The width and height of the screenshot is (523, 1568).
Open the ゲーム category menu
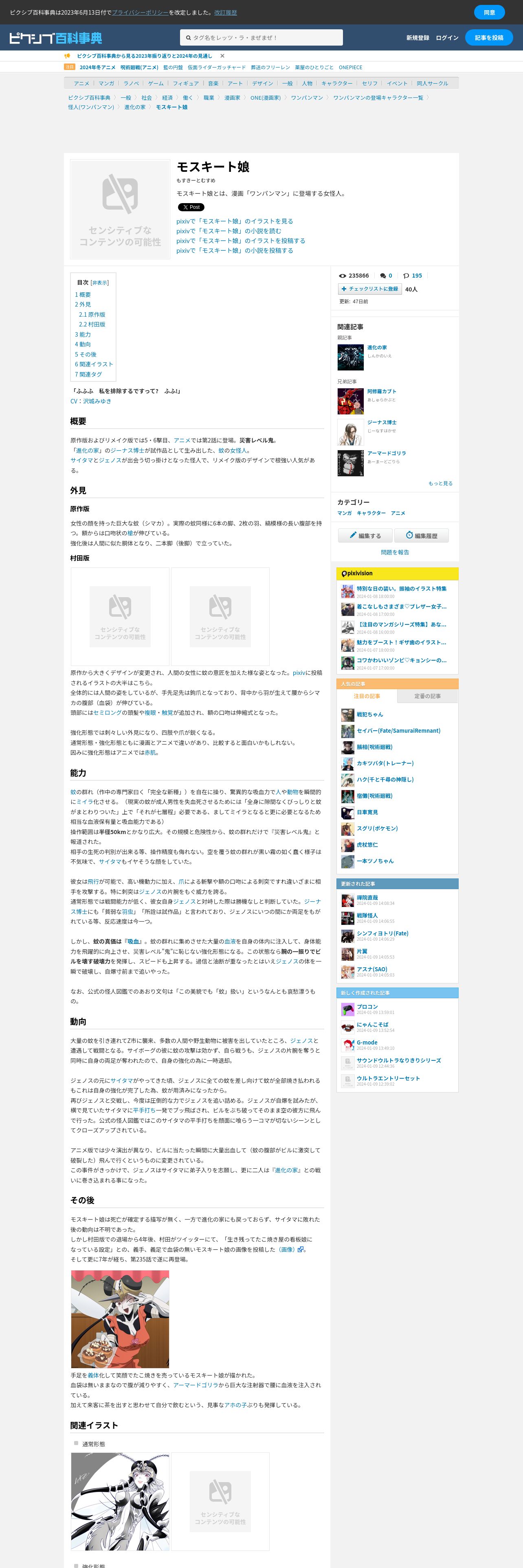pos(156,83)
